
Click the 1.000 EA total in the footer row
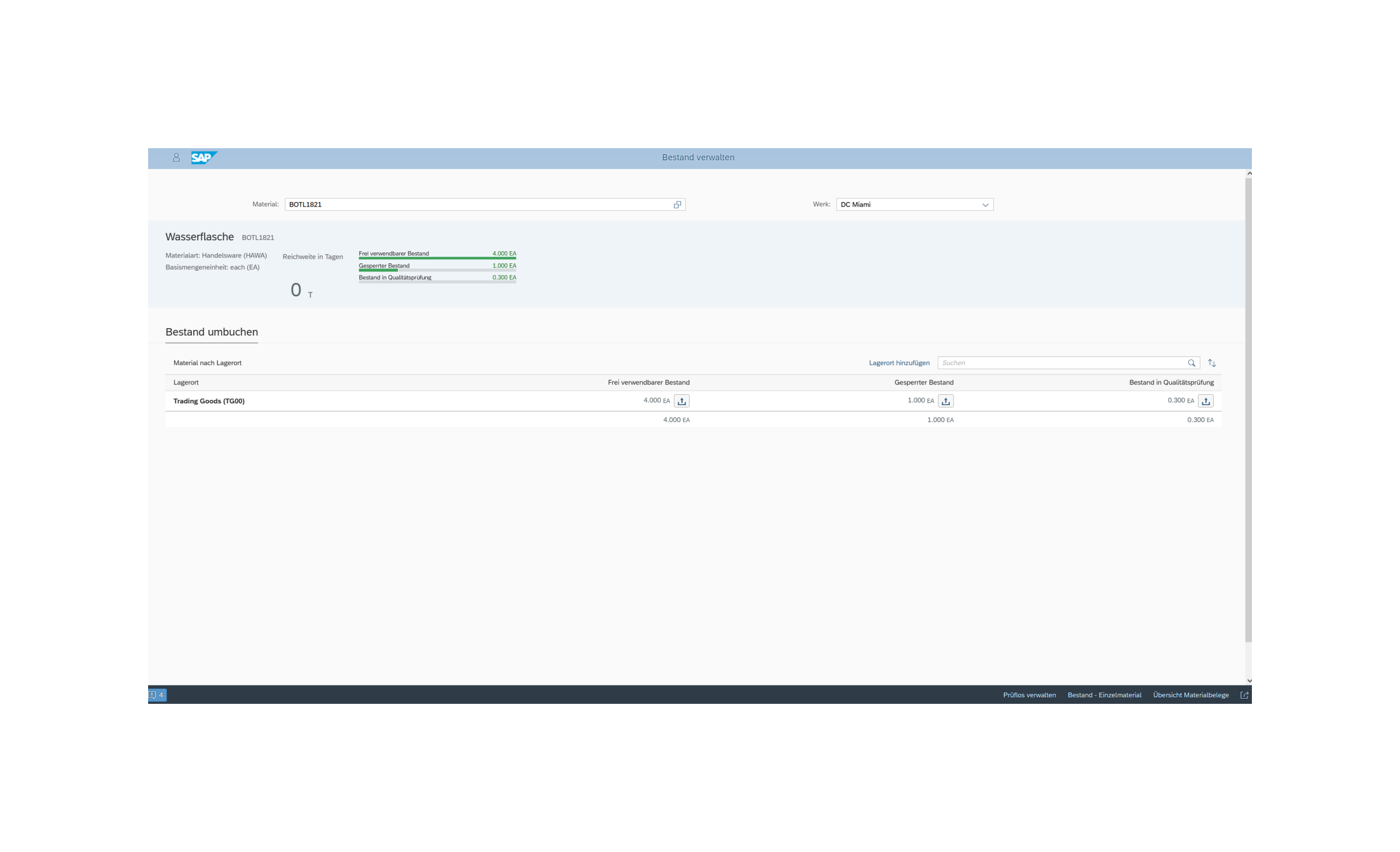click(x=941, y=420)
